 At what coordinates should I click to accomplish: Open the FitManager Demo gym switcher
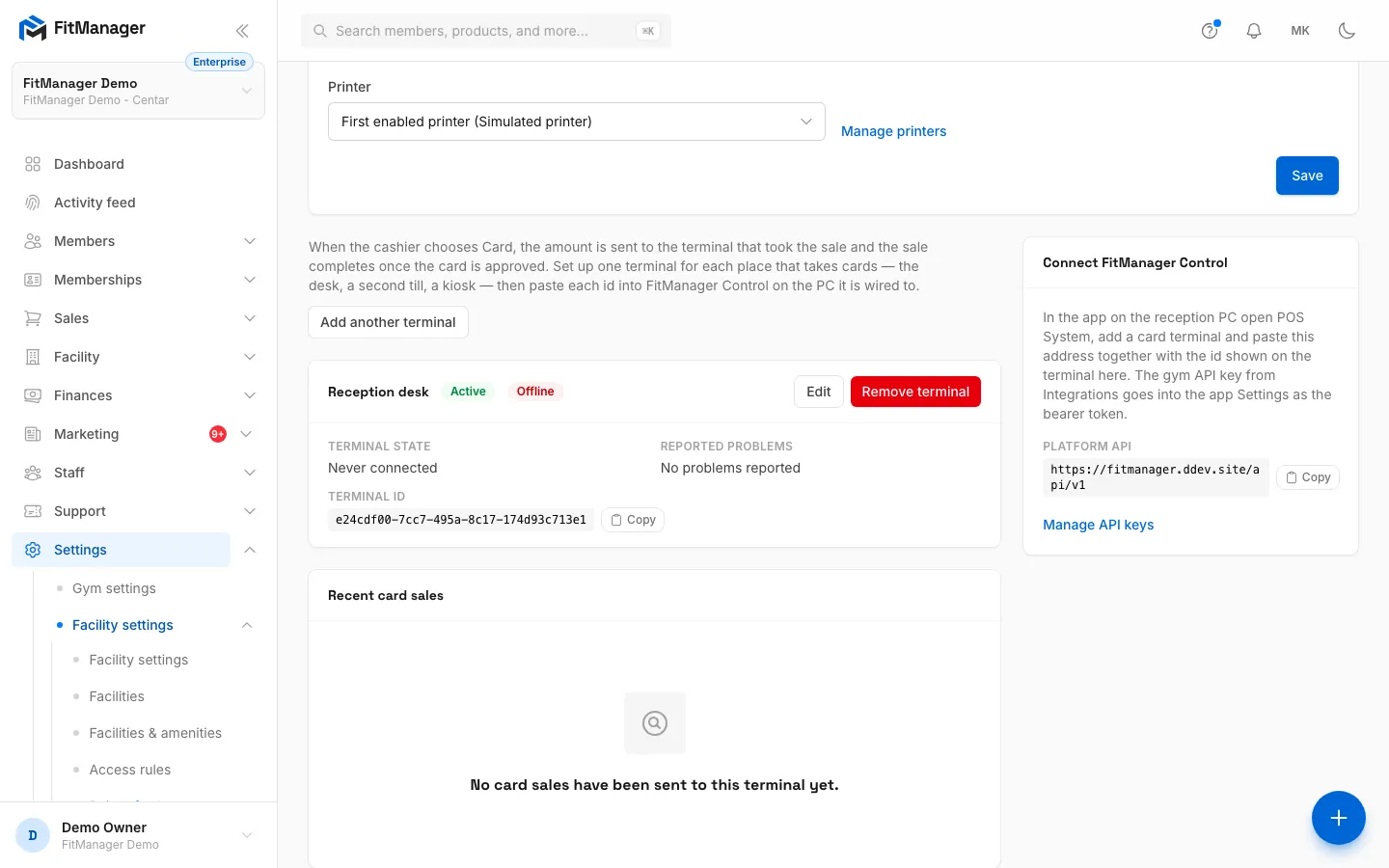(x=138, y=91)
